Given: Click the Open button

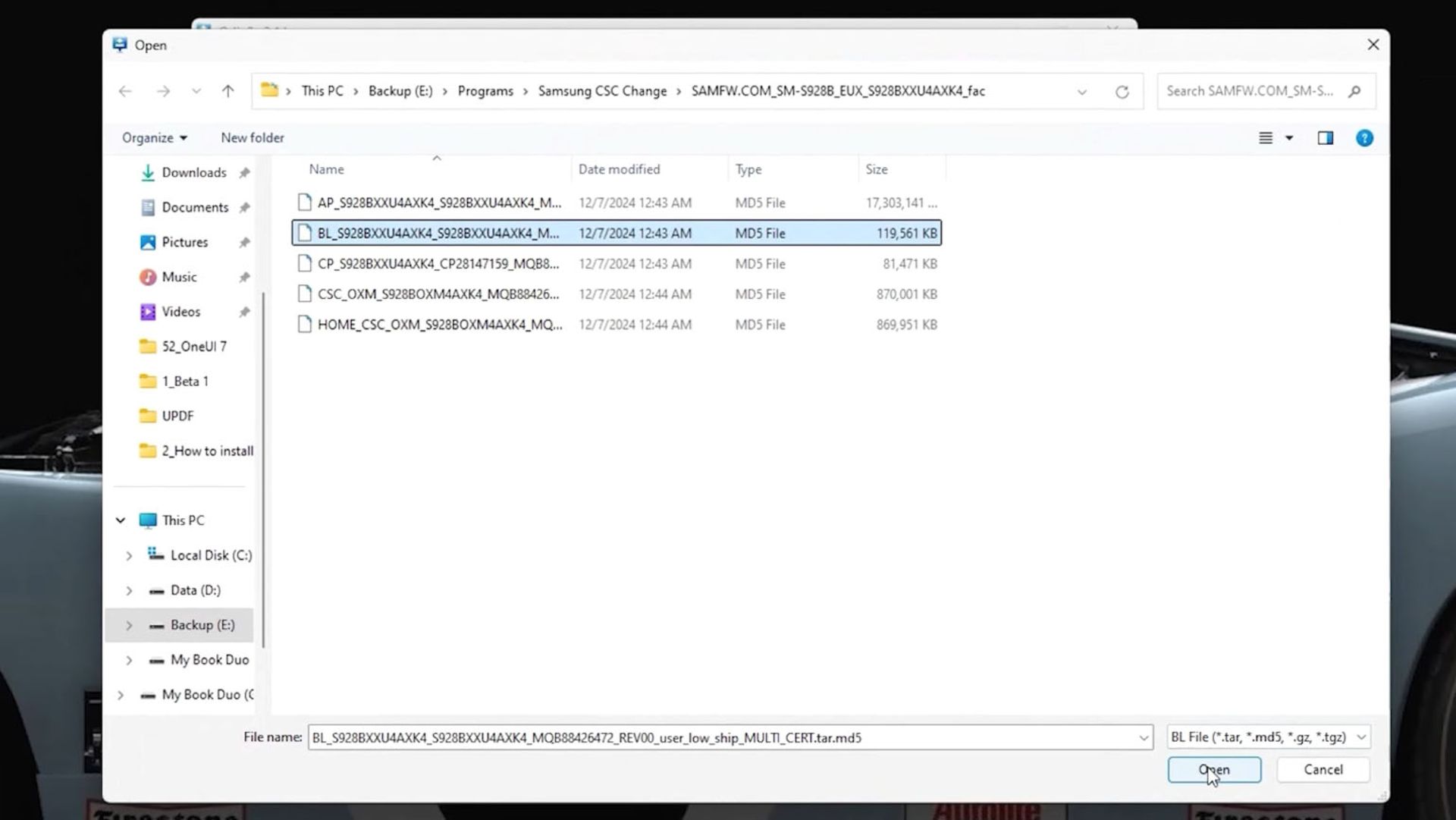Looking at the screenshot, I should tap(1214, 770).
